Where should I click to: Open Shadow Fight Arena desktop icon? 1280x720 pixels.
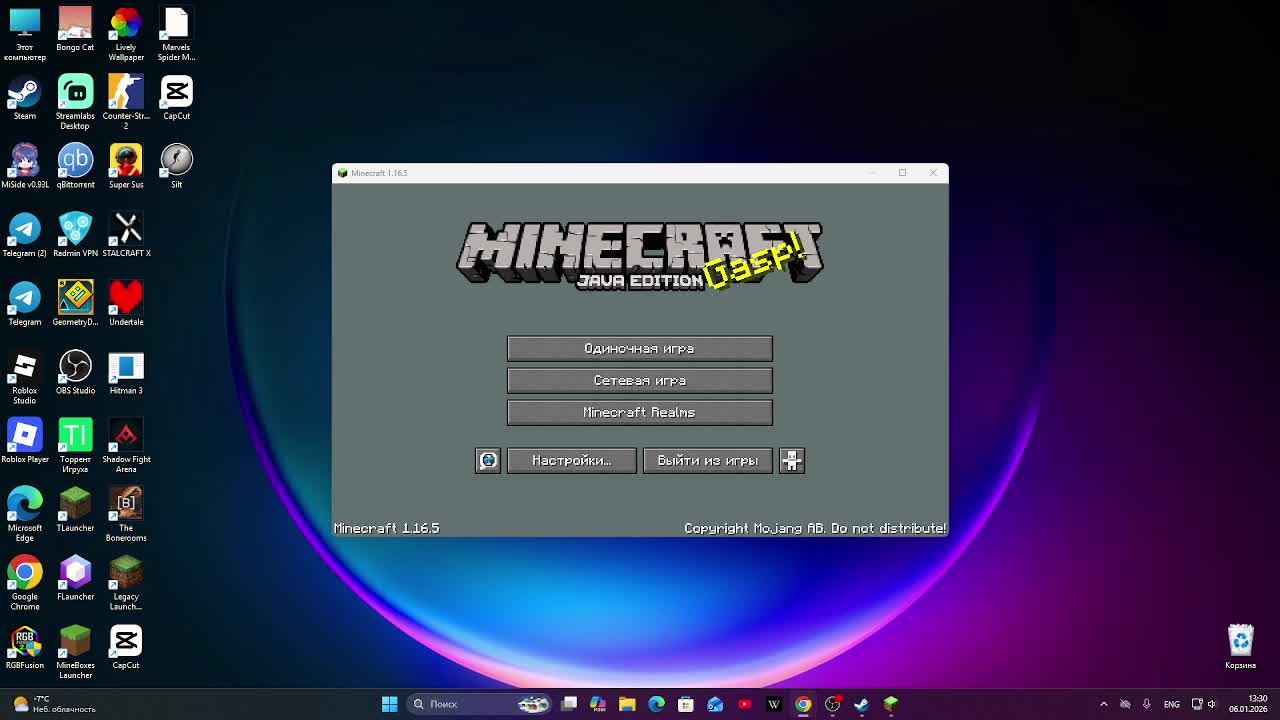126,446
